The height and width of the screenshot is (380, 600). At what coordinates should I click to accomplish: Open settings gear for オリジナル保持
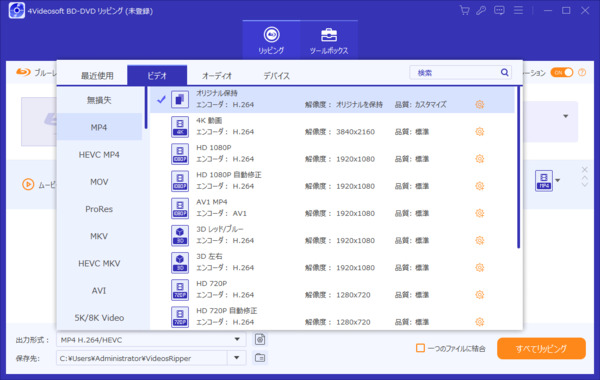479,104
